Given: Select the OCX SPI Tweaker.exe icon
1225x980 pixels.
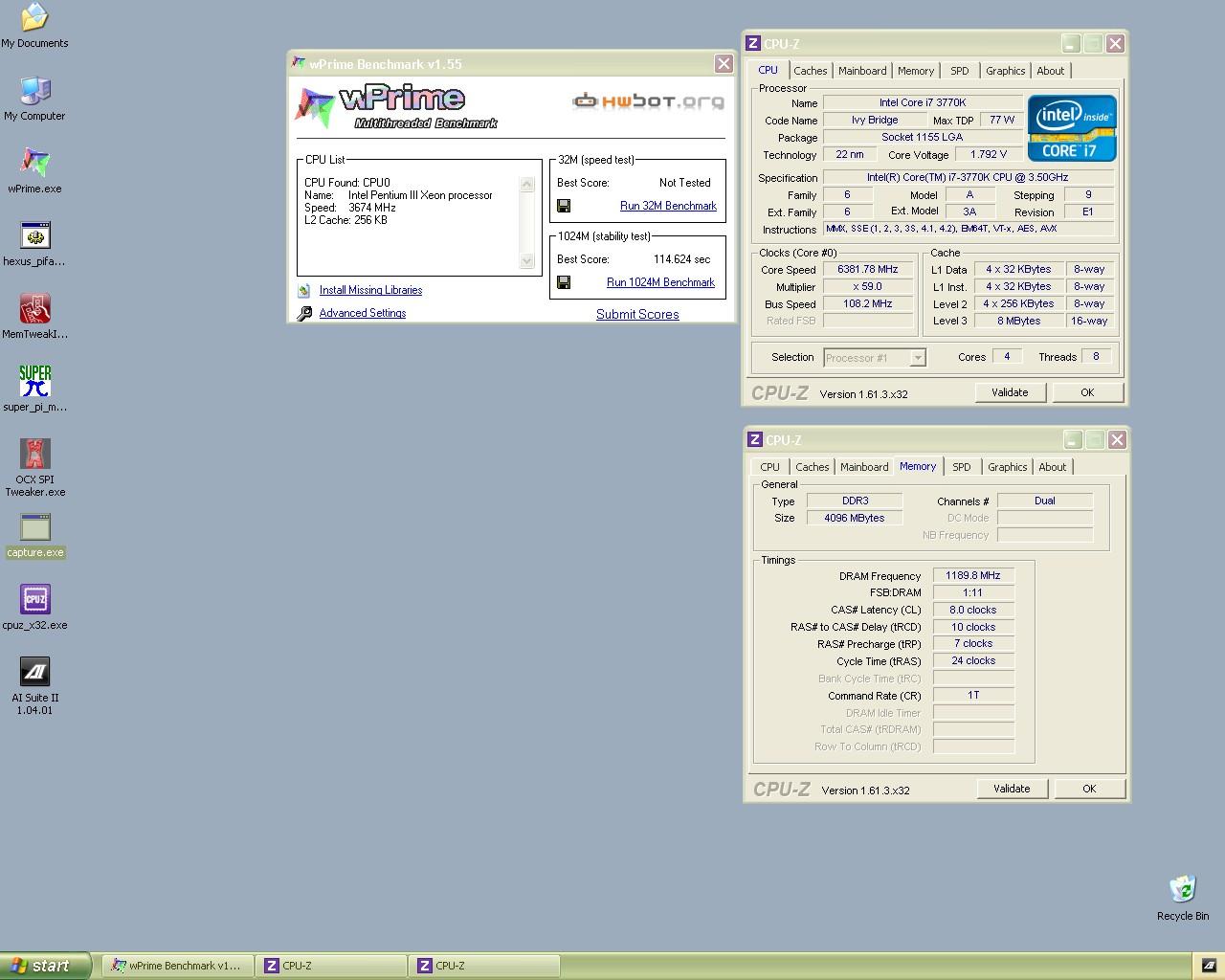Looking at the screenshot, I should click(34, 468).
